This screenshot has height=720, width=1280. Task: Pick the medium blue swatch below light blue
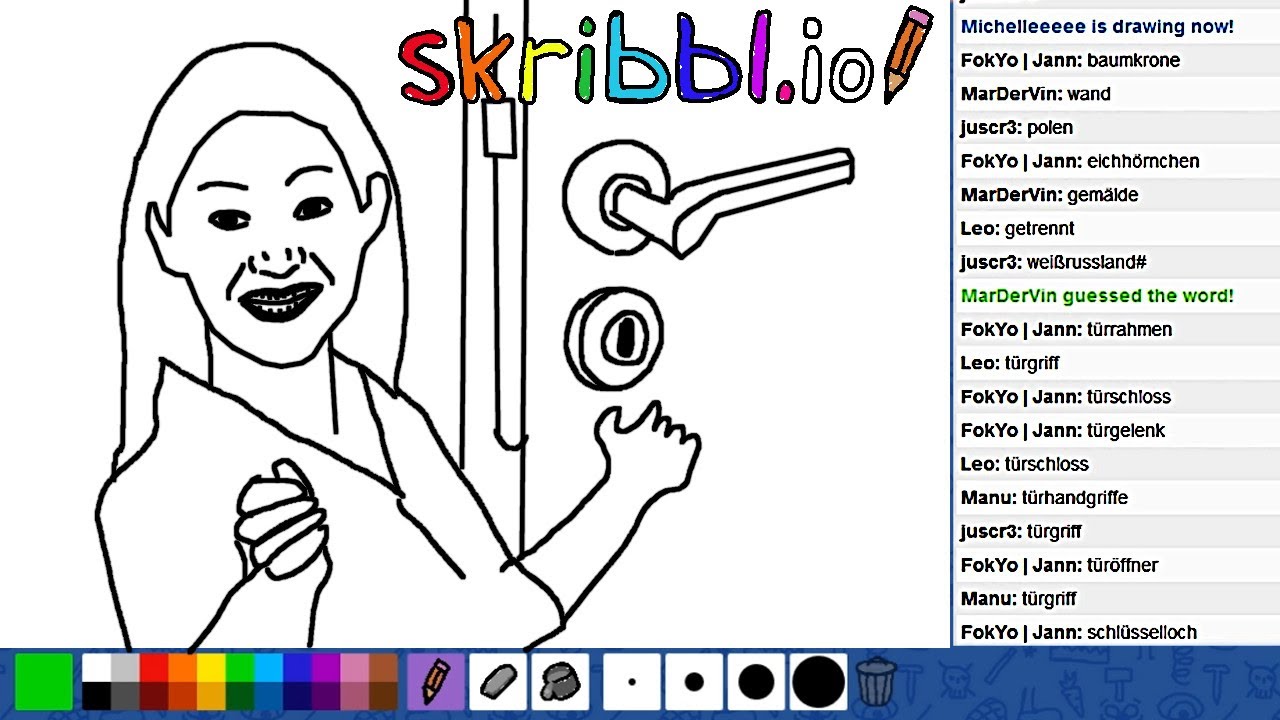269,696
